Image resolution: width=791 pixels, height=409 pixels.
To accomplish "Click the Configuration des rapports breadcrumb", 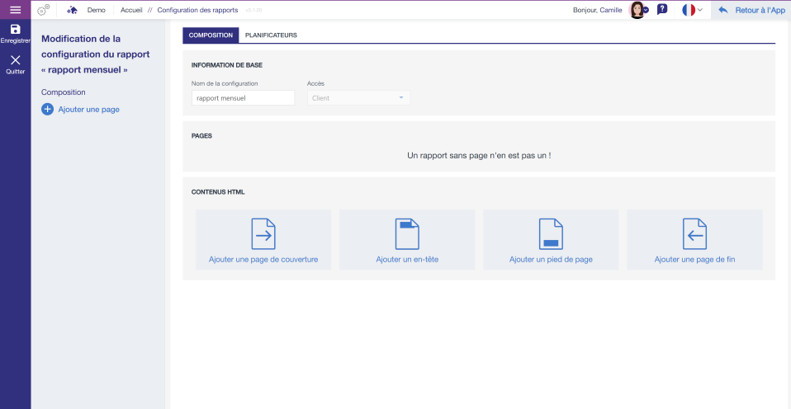I will 197,10.
